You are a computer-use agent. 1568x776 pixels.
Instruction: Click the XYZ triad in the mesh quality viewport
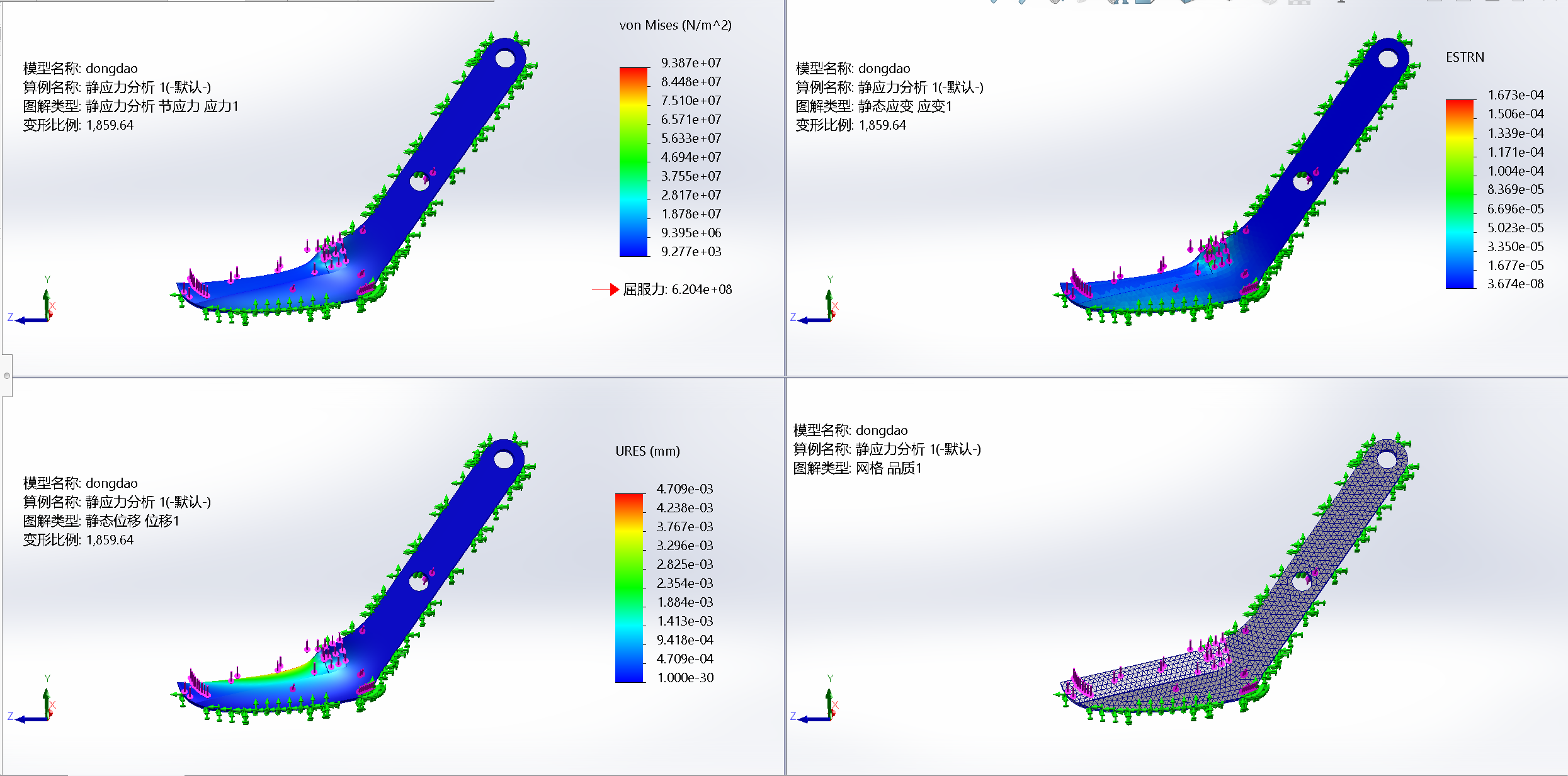click(x=815, y=700)
